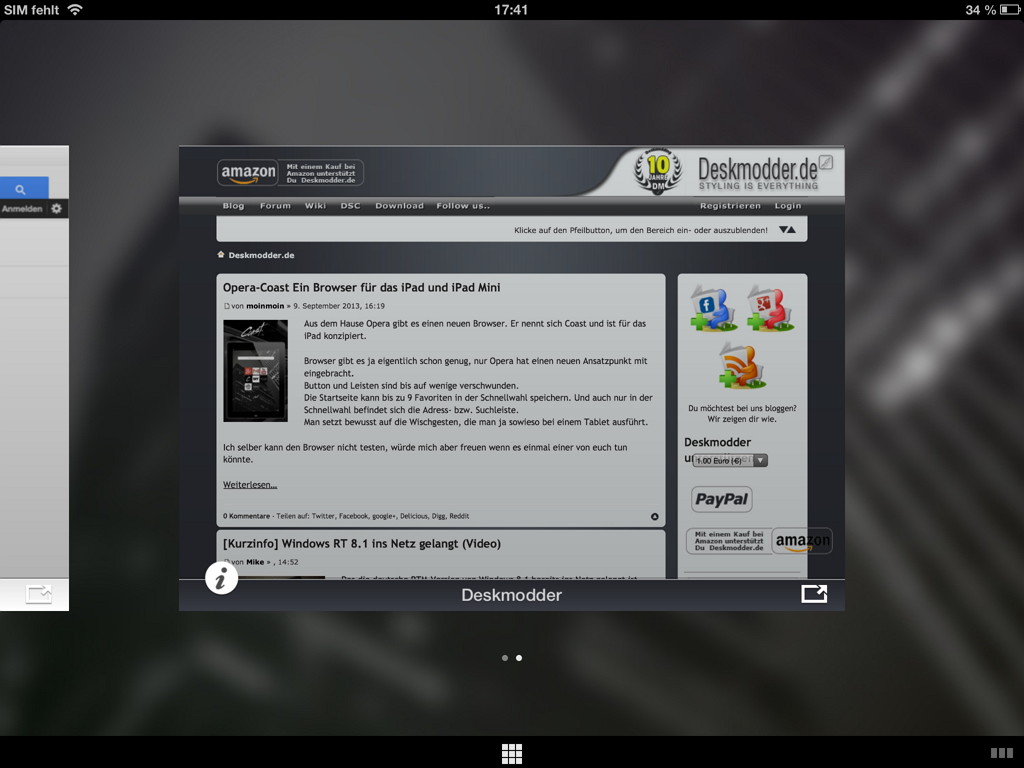
Task: Open the Opera Coast article thumbnail image
Action: pos(256,370)
